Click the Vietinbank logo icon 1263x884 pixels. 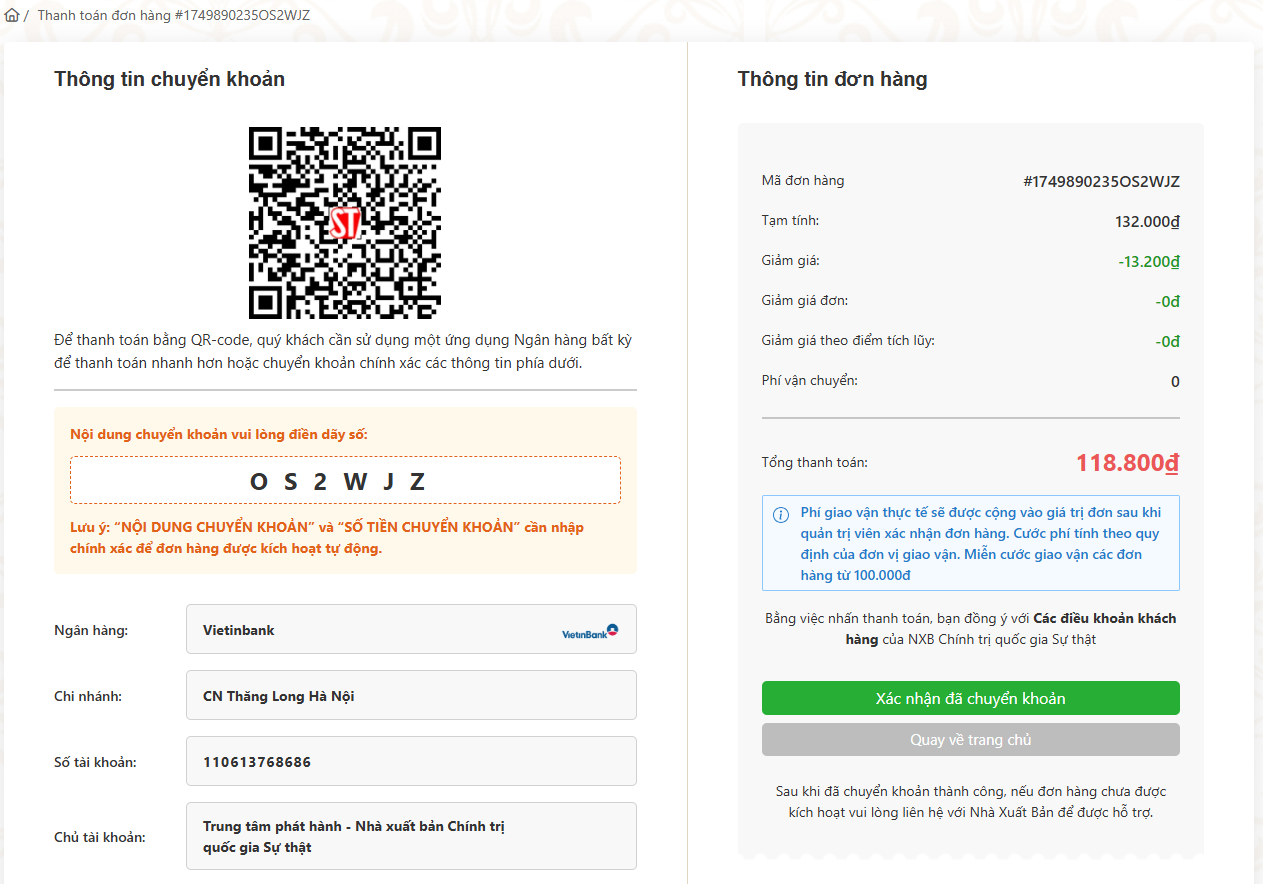click(590, 631)
